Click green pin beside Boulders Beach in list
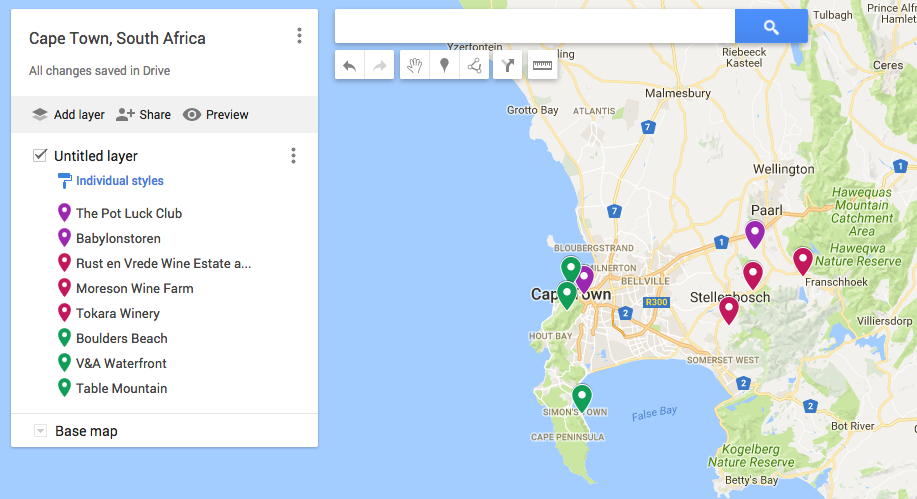 64,338
